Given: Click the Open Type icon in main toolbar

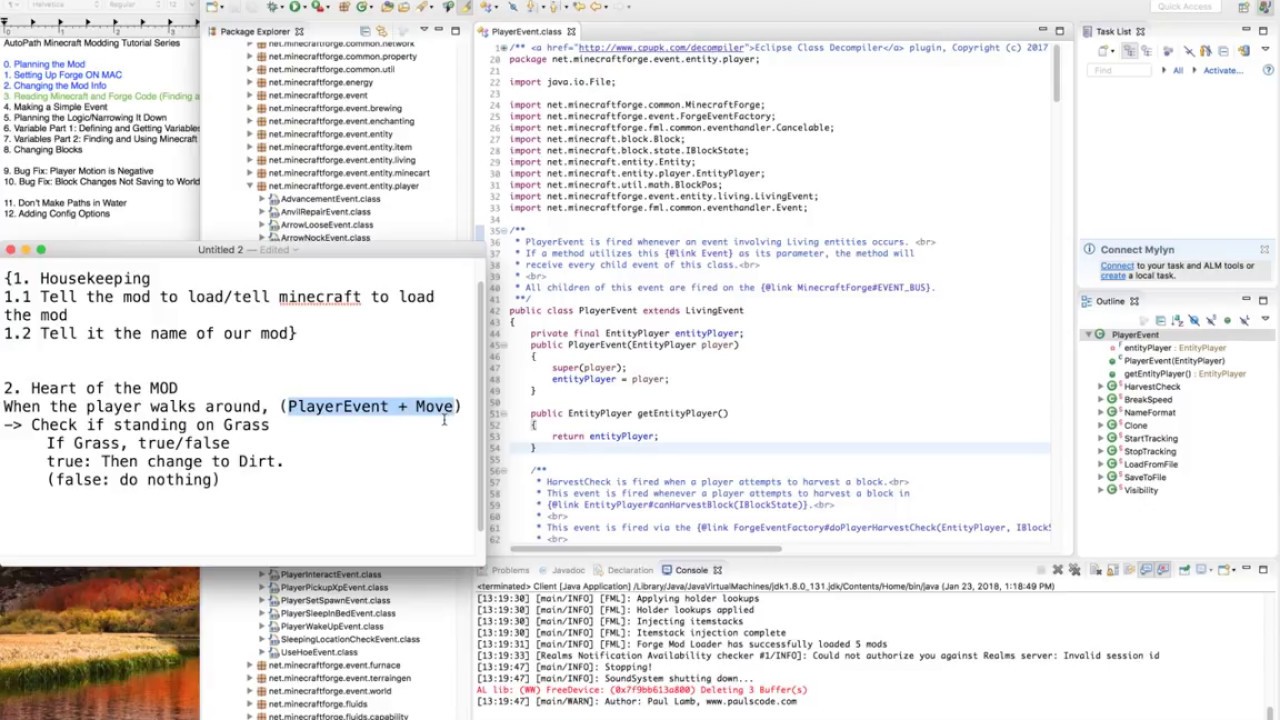Looking at the screenshot, I should pyautogui.click(x=388, y=7).
